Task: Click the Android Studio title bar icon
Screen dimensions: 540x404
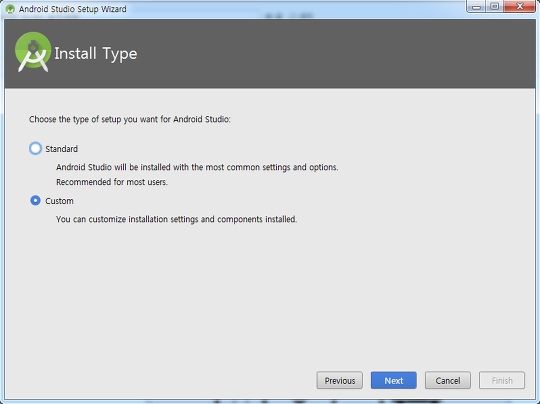Action: click(10, 9)
